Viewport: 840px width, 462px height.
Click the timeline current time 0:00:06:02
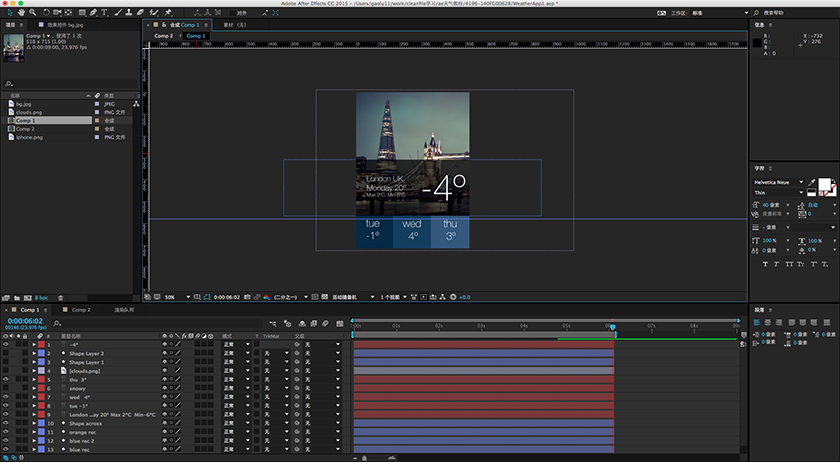(x=25, y=321)
